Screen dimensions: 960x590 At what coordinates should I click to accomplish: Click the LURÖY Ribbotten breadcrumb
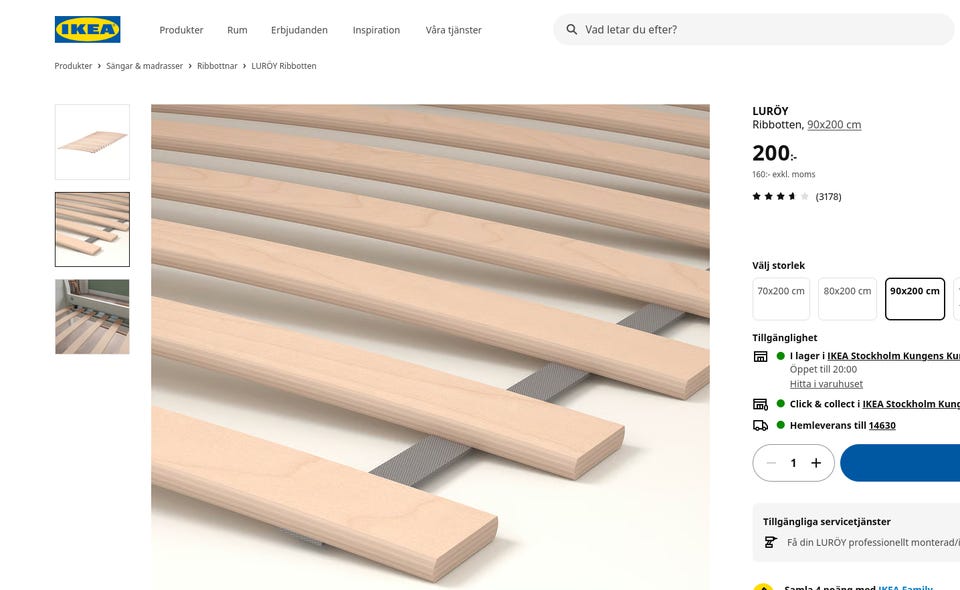pos(284,65)
